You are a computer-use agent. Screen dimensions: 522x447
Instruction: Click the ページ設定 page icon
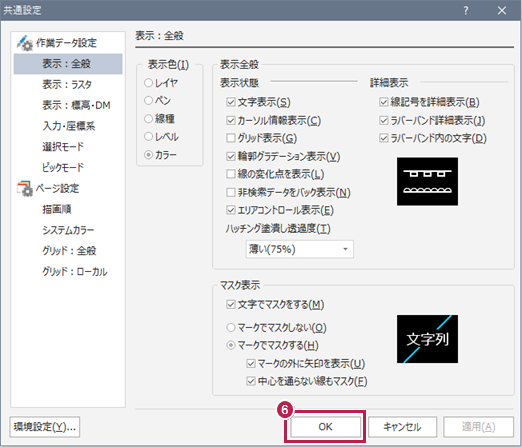(x=25, y=188)
